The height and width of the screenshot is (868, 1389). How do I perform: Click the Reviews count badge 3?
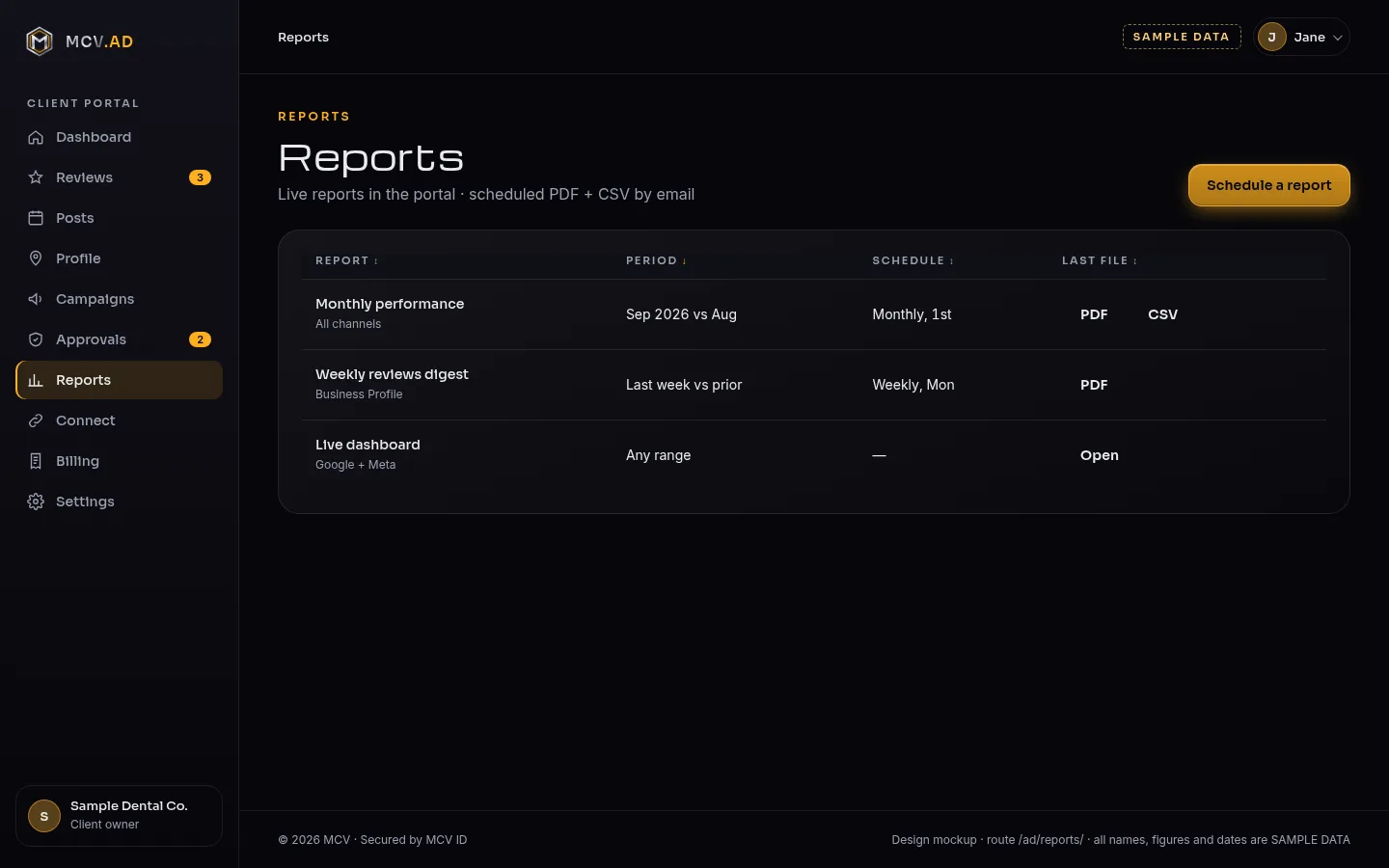pyautogui.click(x=200, y=177)
